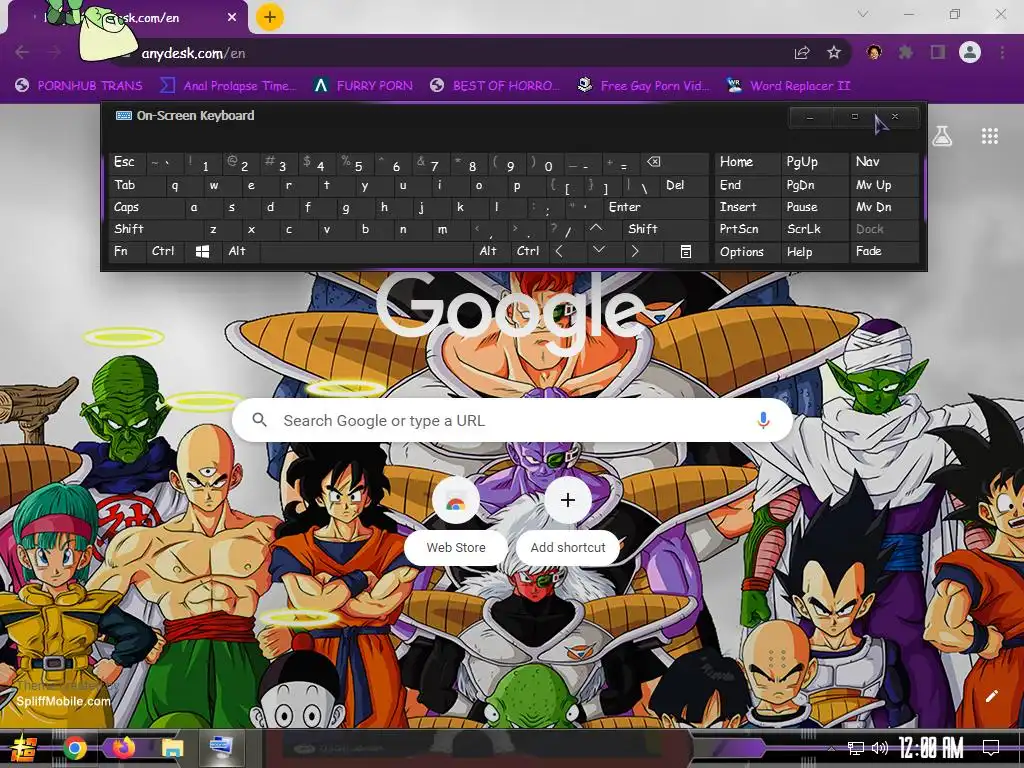
Task: Click the Mv Up key
Action: pyautogui.click(x=885, y=185)
